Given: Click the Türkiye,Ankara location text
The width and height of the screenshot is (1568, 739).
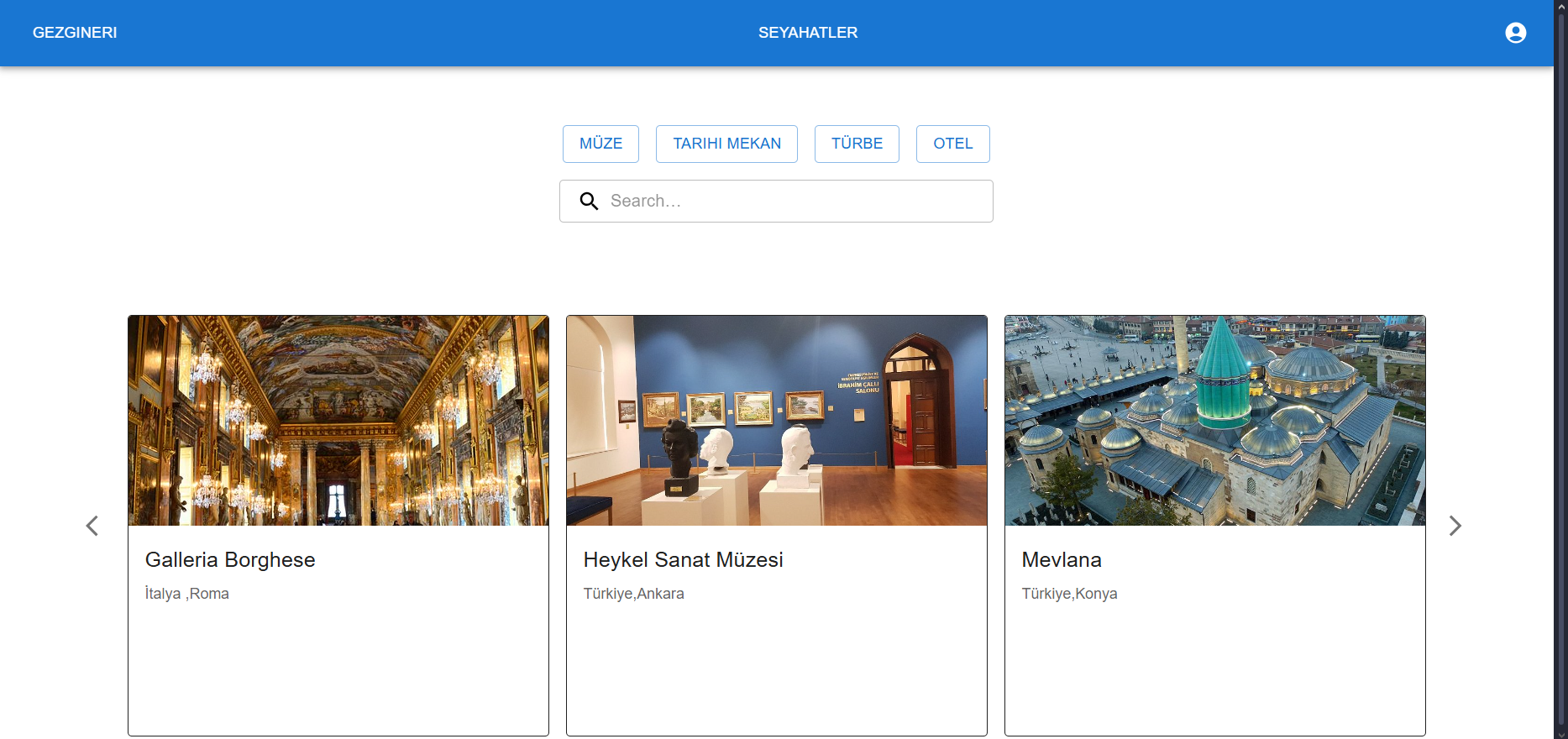Looking at the screenshot, I should (x=634, y=594).
